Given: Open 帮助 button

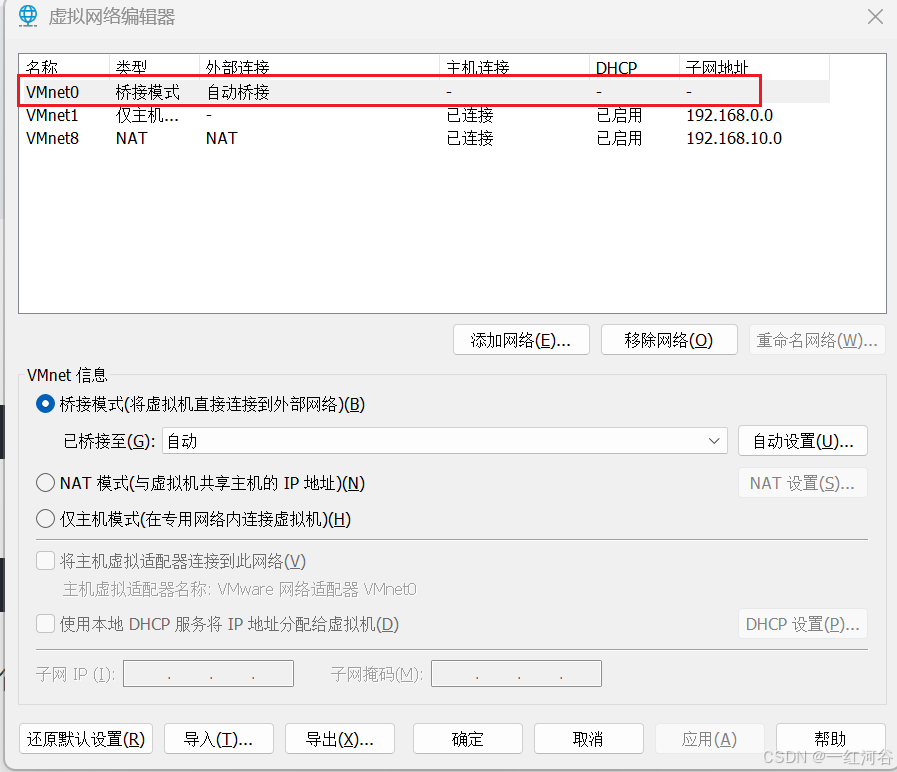Looking at the screenshot, I should click(x=831, y=739).
